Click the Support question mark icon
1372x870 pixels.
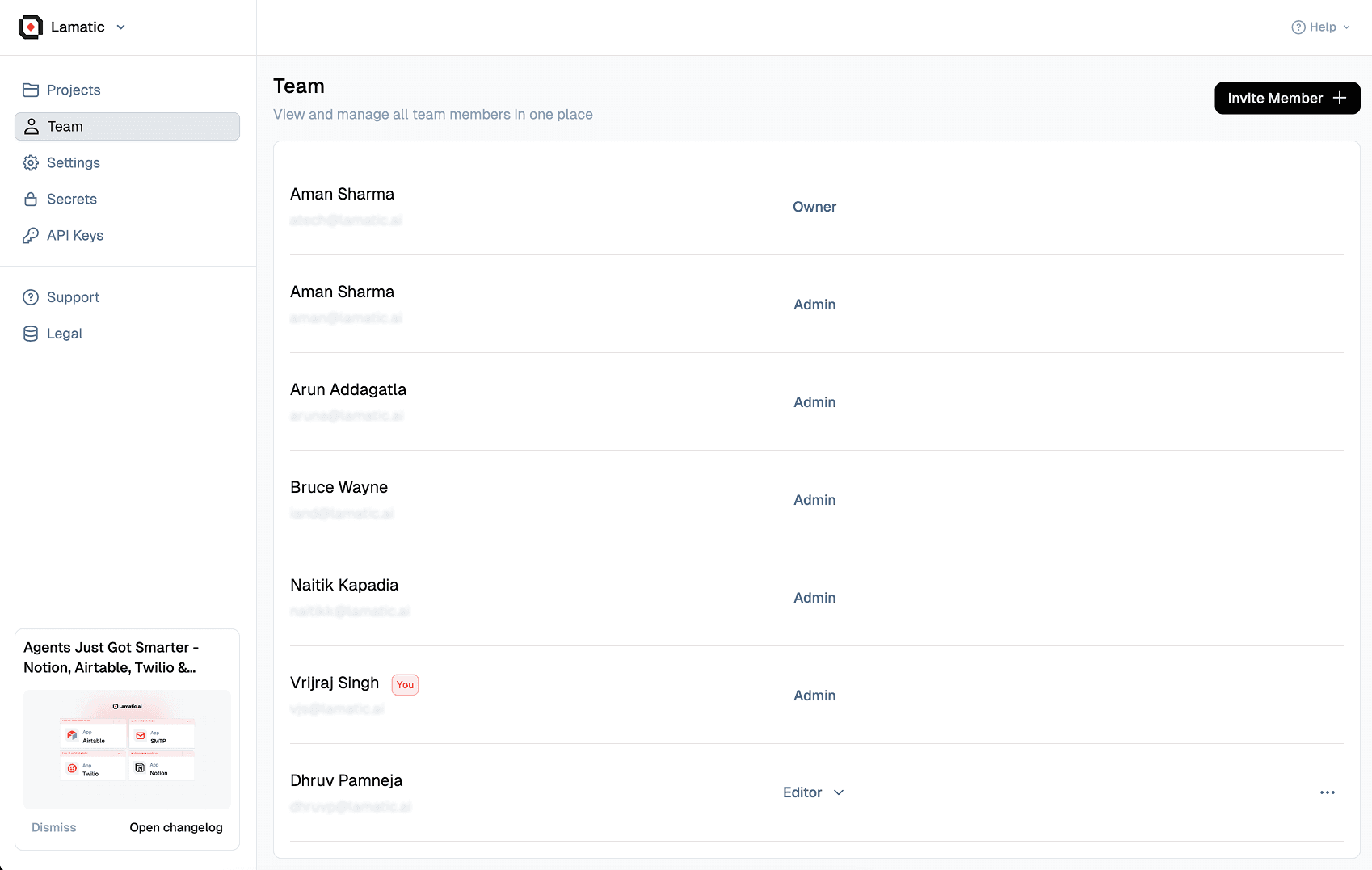[31, 297]
